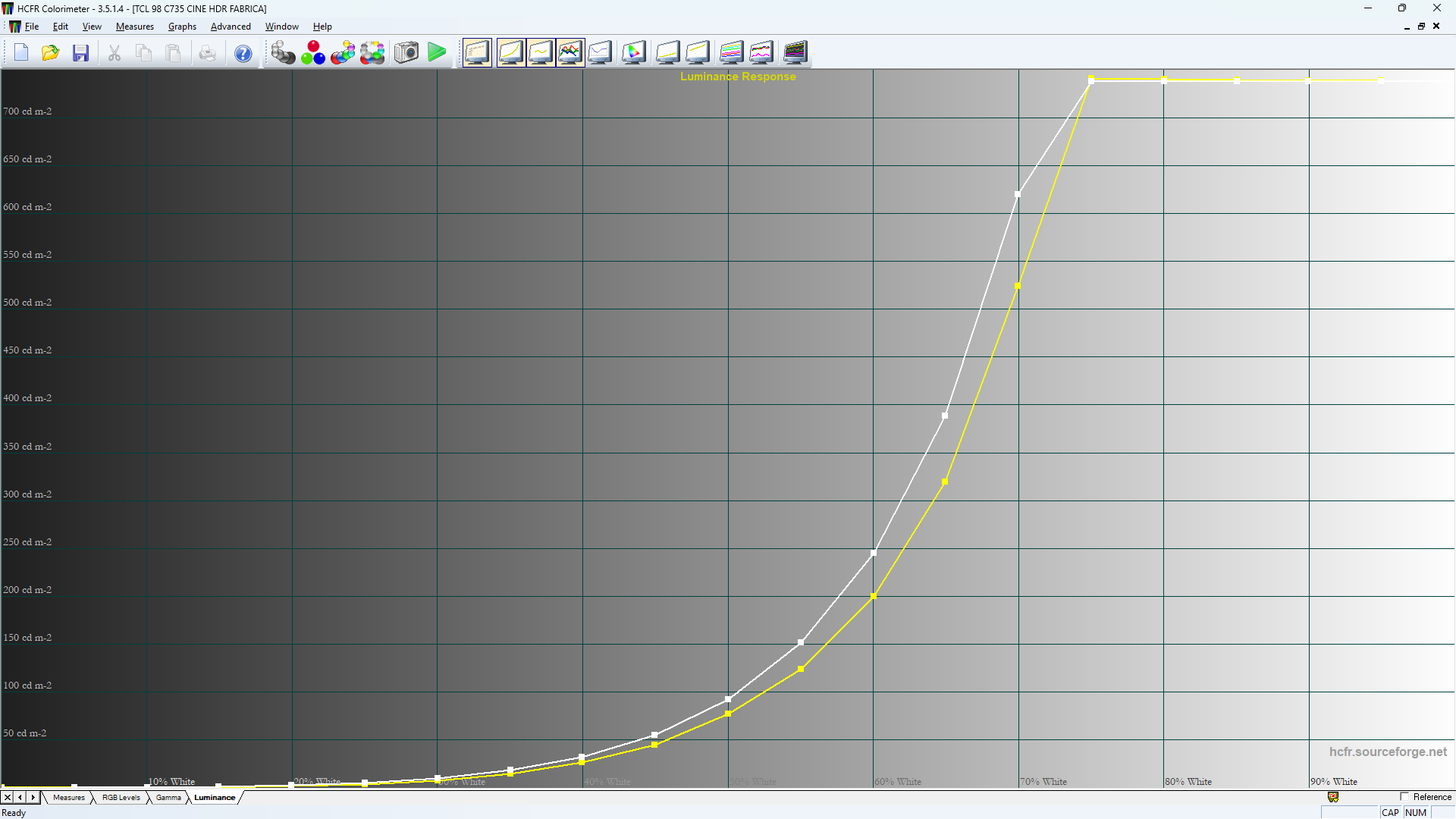
Task: Open the CIE diagram monitor icon
Action: tap(634, 53)
